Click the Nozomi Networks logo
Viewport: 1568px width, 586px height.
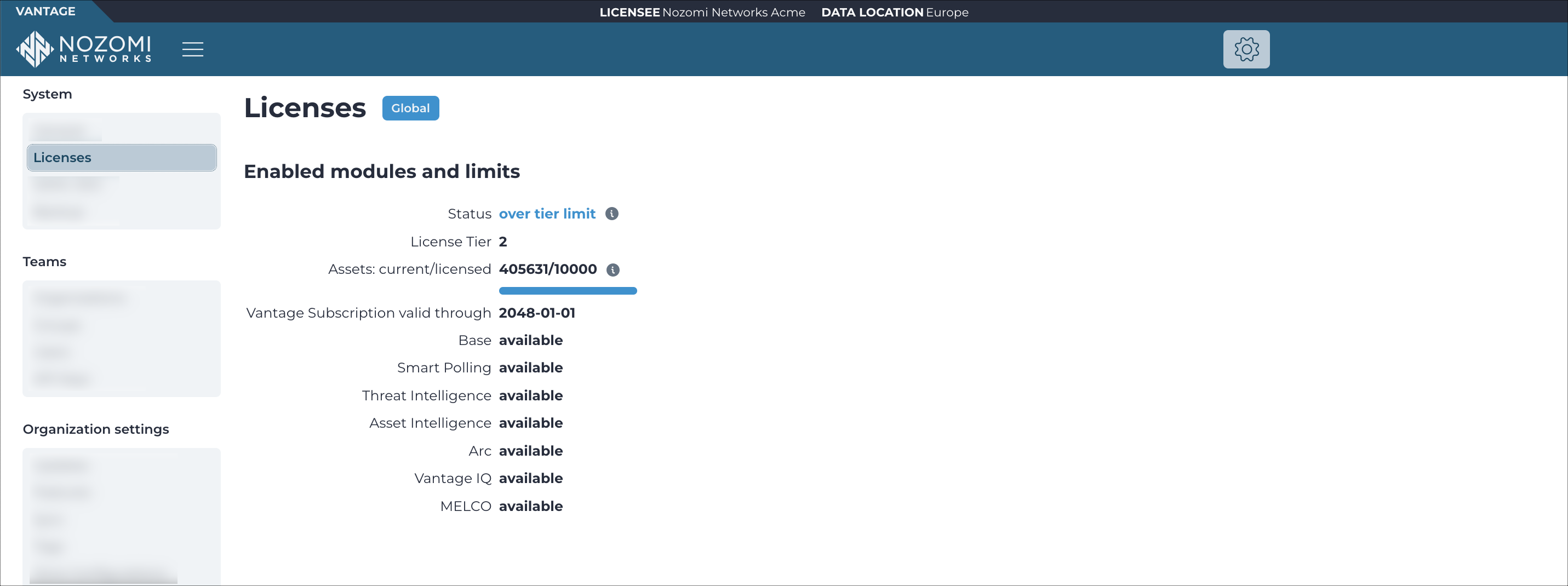[84, 49]
